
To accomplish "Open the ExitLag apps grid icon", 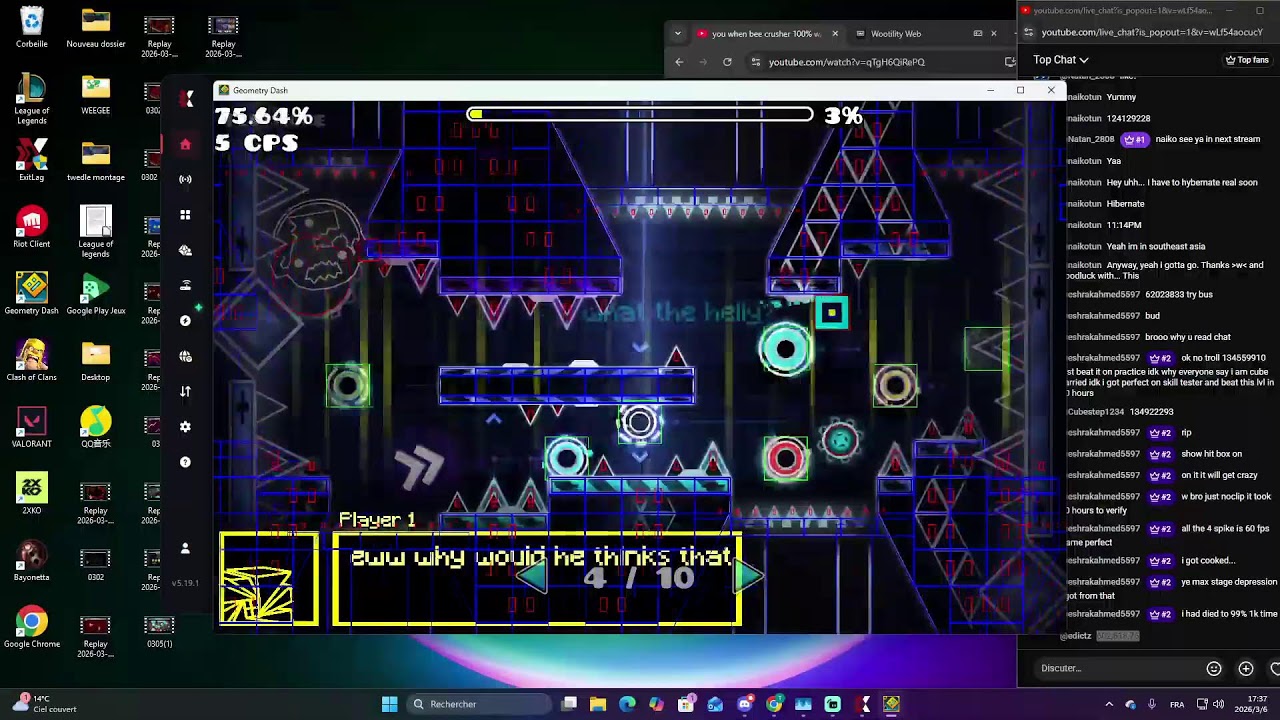I will point(185,215).
